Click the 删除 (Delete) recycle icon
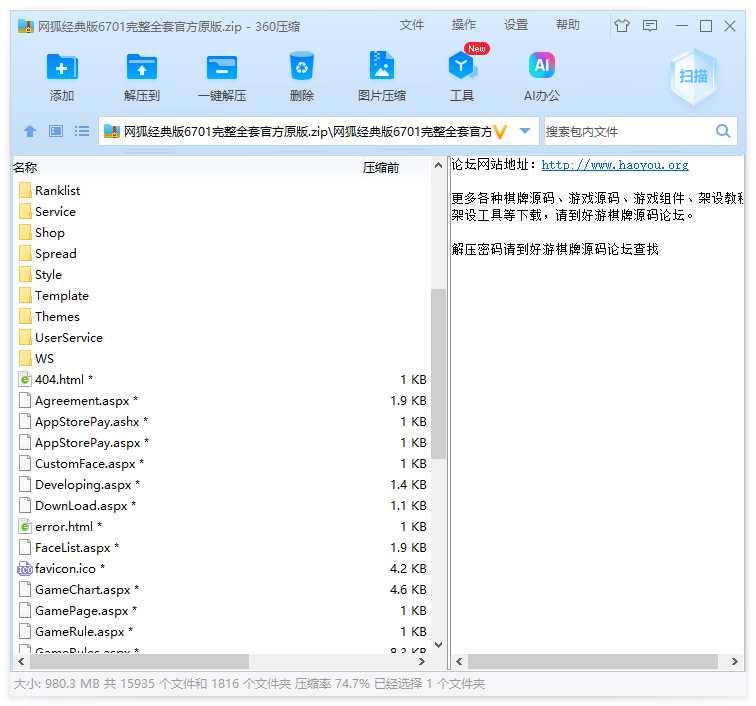756x706 pixels. (302, 66)
